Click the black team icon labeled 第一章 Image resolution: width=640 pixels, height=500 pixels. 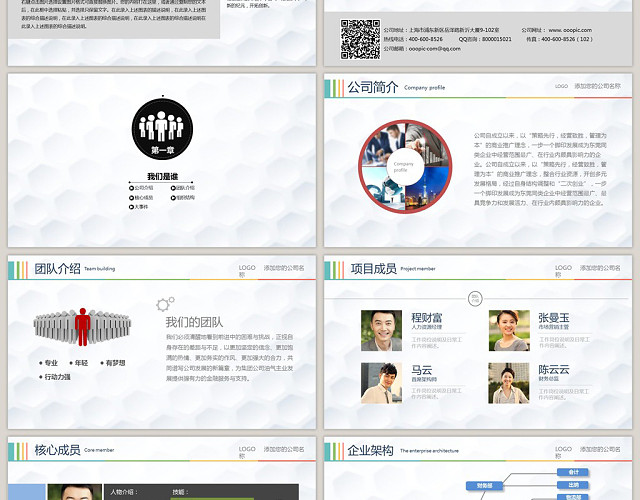(x=162, y=129)
